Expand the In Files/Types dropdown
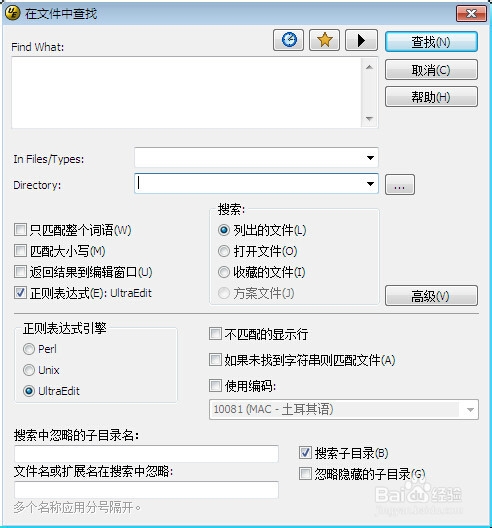Viewport: 492px width, 528px height. (370, 158)
